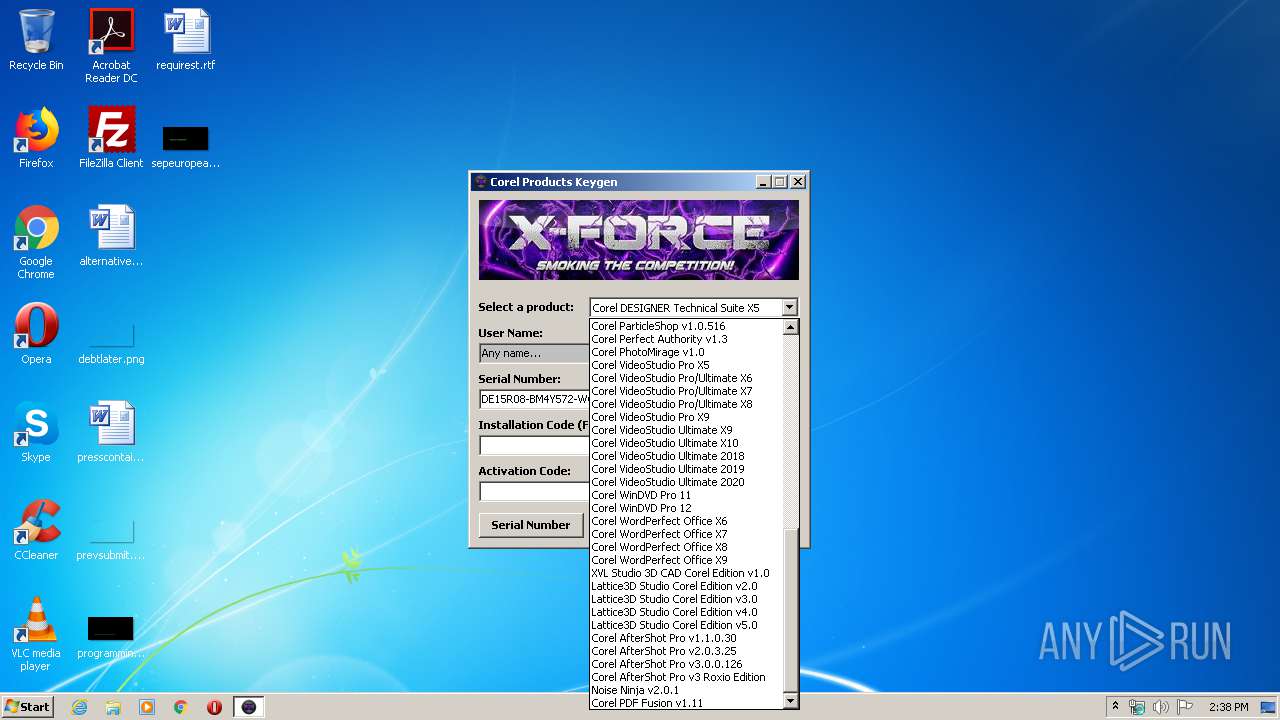This screenshot has height=720, width=1280.
Task: Switch to keygen taskbar button
Action: click(x=249, y=707)
